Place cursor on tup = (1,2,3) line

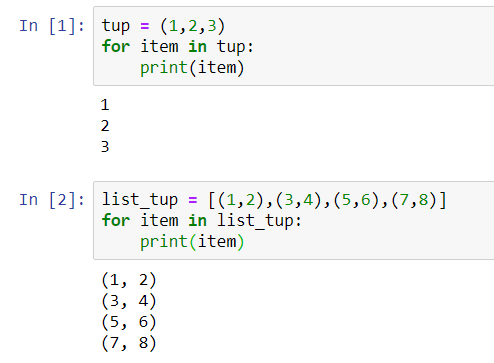point(163,26)
